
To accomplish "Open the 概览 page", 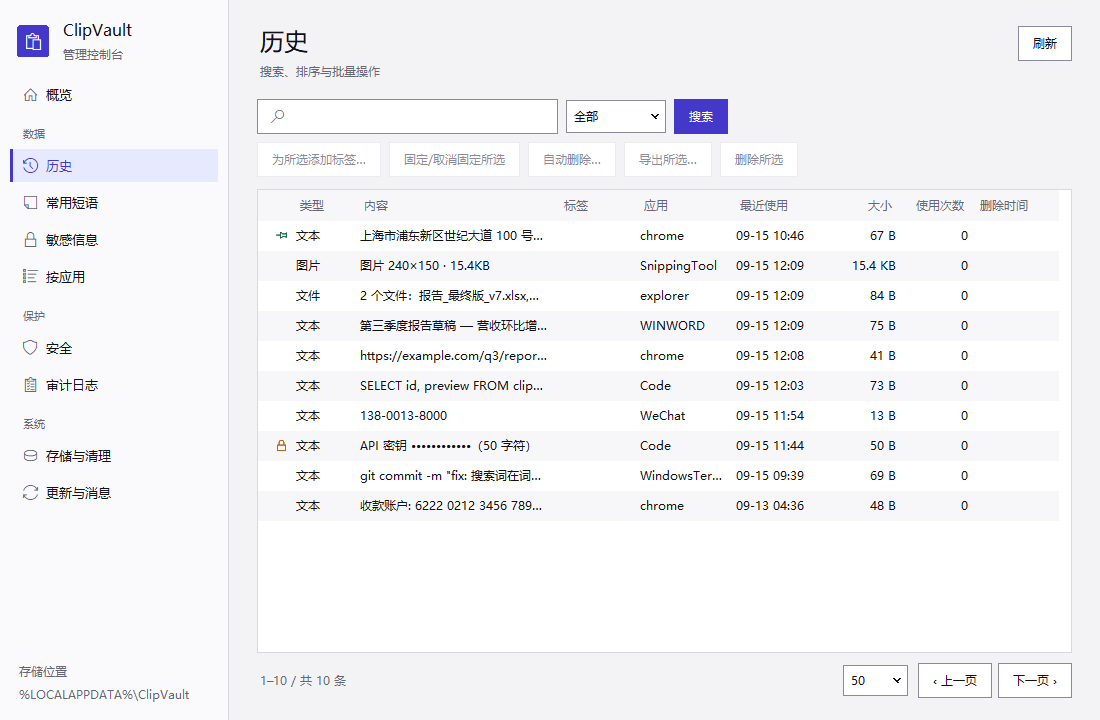I will pyautogui.click(x=114, y=95).
